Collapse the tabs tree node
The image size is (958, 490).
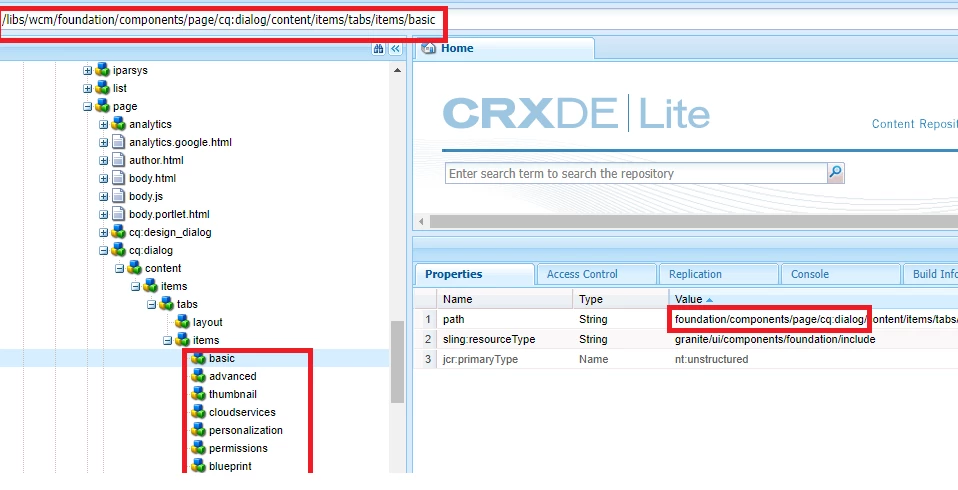coord(151,305)
